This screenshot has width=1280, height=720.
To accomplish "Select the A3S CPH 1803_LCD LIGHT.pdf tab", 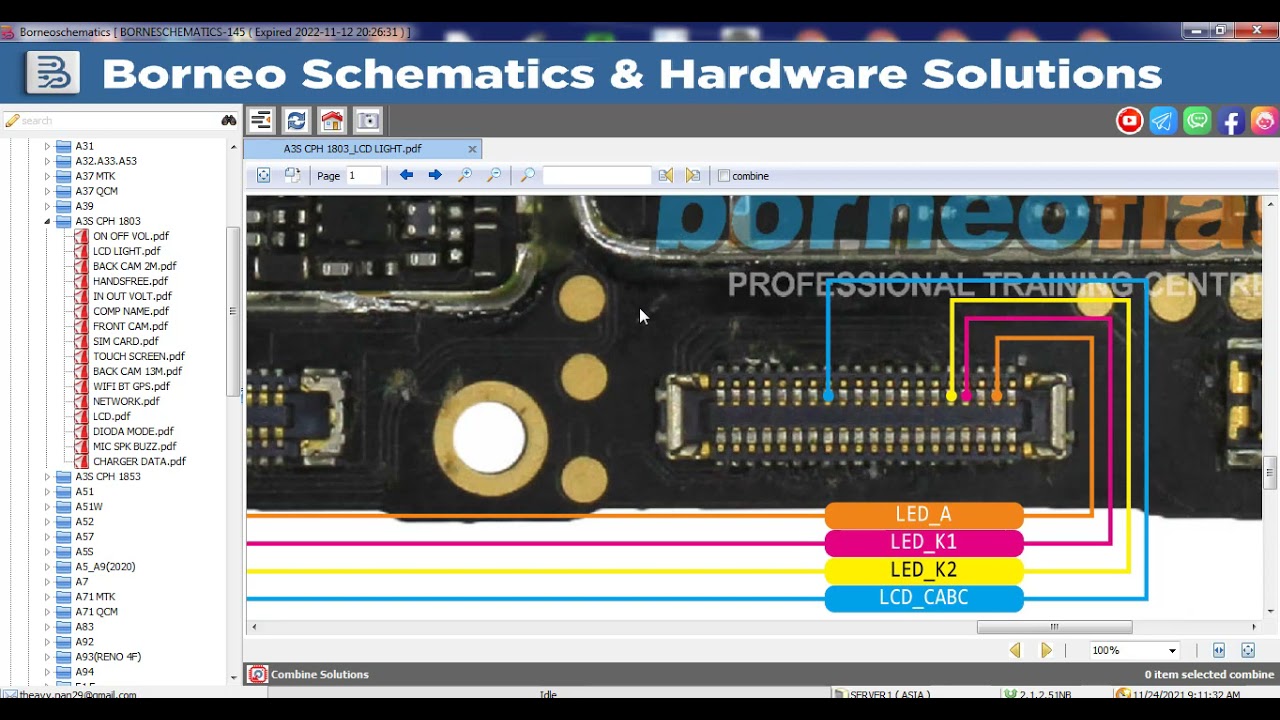I will 353,149.
